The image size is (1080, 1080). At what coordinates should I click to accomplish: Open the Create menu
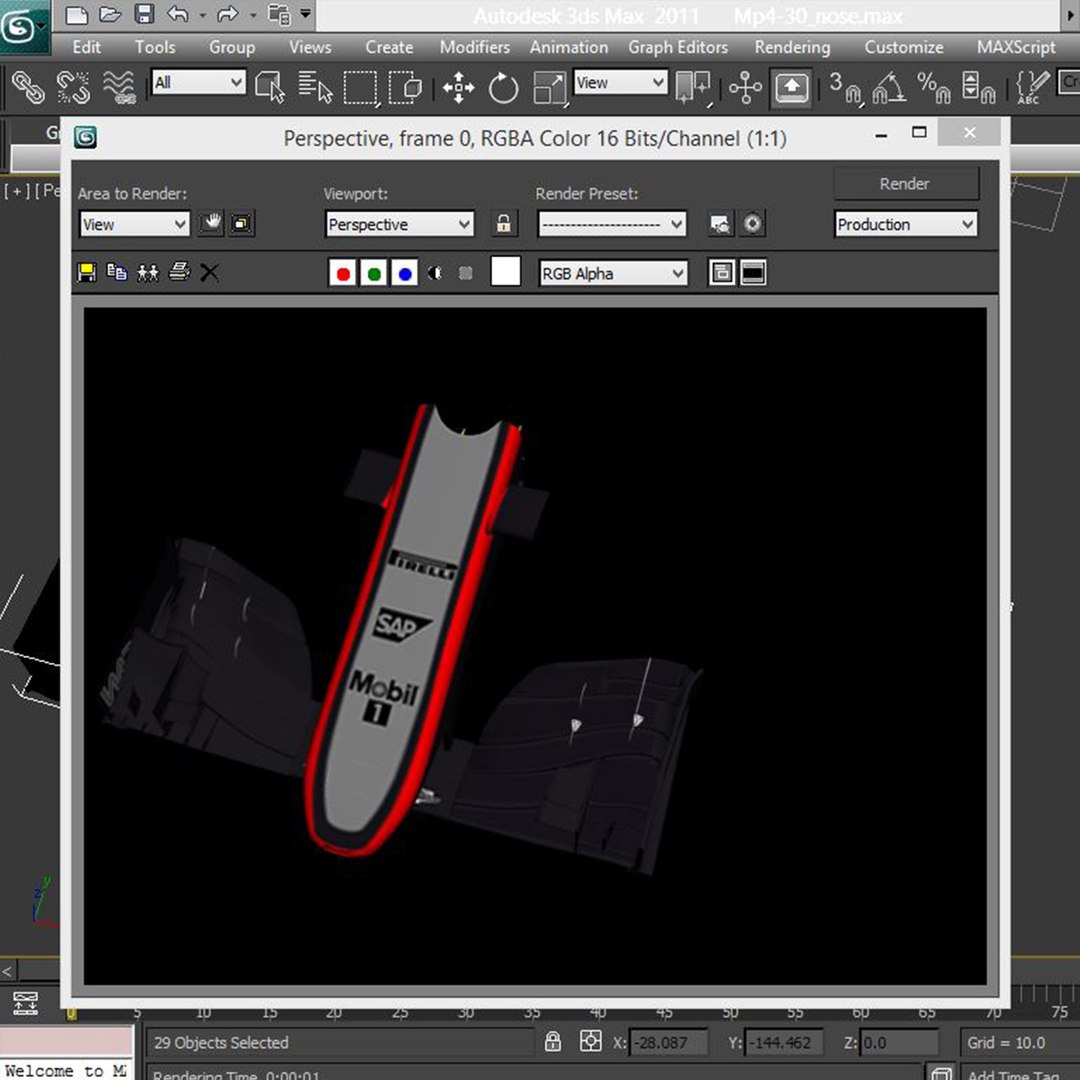click(x=389, y=47)
